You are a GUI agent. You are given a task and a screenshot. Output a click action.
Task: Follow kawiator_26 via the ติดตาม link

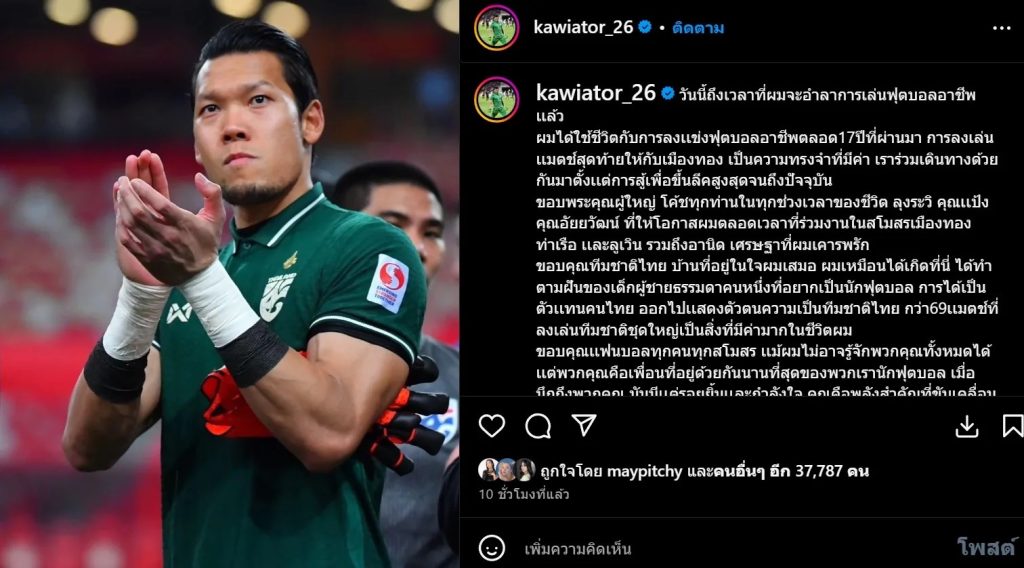coord(697,28)
